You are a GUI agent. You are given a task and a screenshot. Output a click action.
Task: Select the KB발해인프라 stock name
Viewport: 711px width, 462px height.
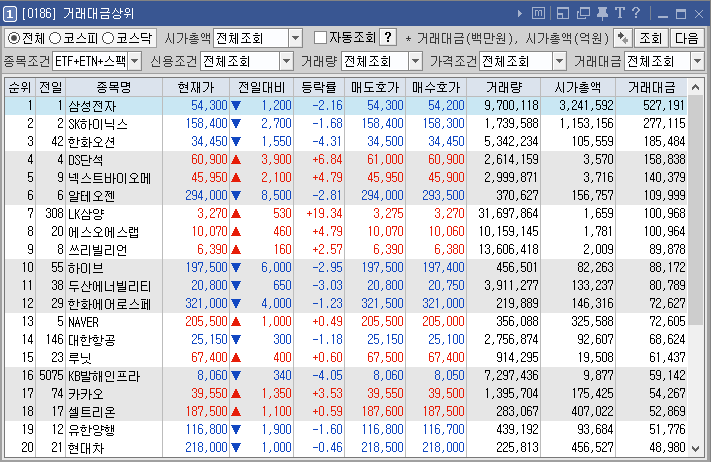(104, 376)
